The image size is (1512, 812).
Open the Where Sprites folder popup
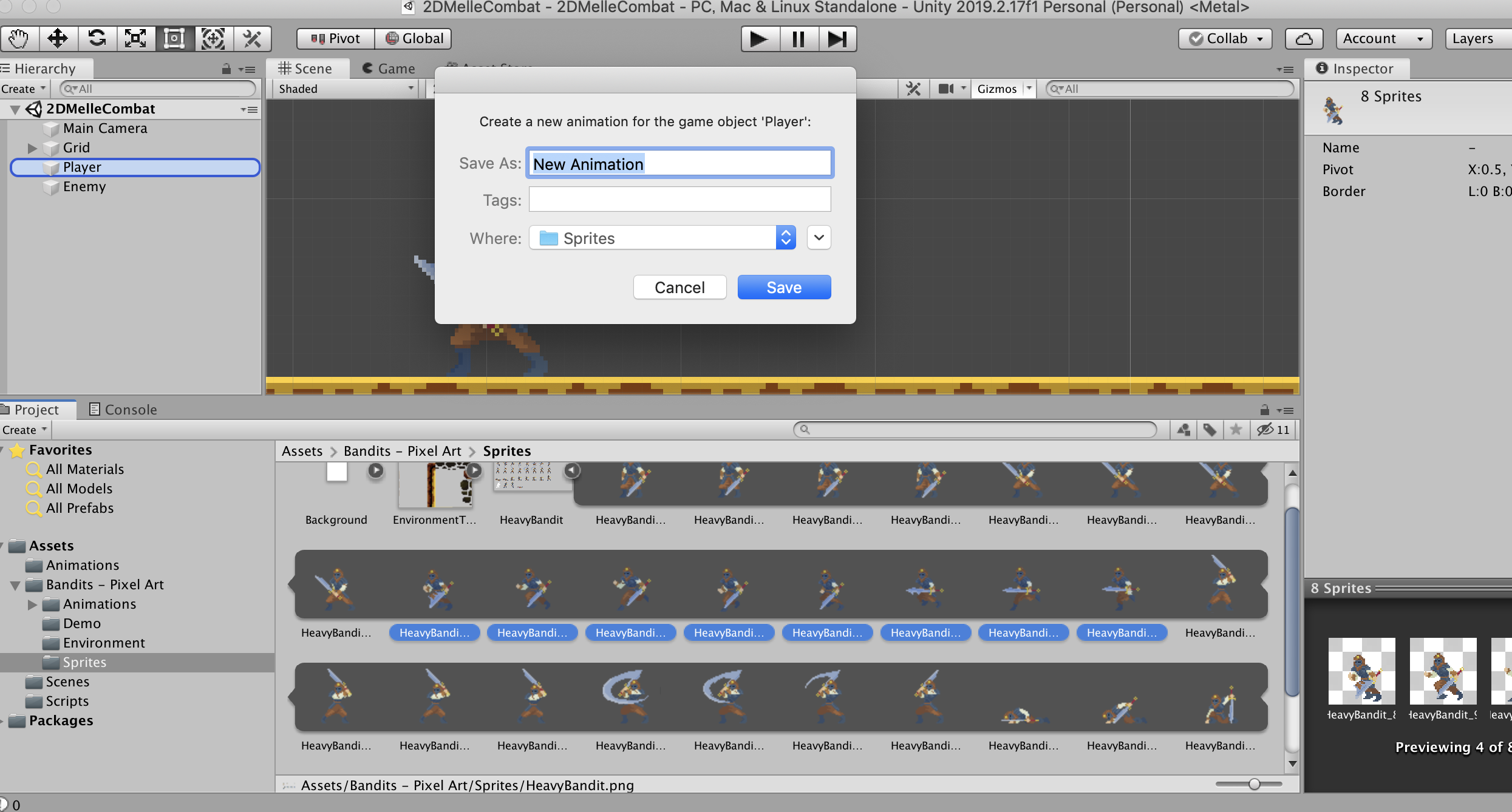(x=662, y=238)
